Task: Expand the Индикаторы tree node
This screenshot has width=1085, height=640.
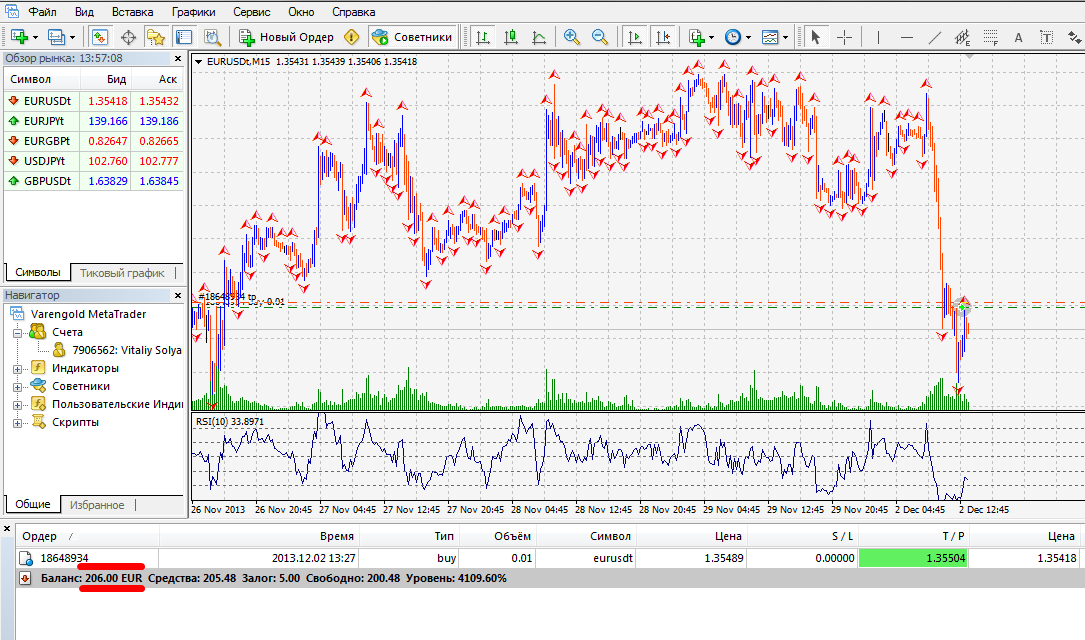Action: (x=17, y=369)
